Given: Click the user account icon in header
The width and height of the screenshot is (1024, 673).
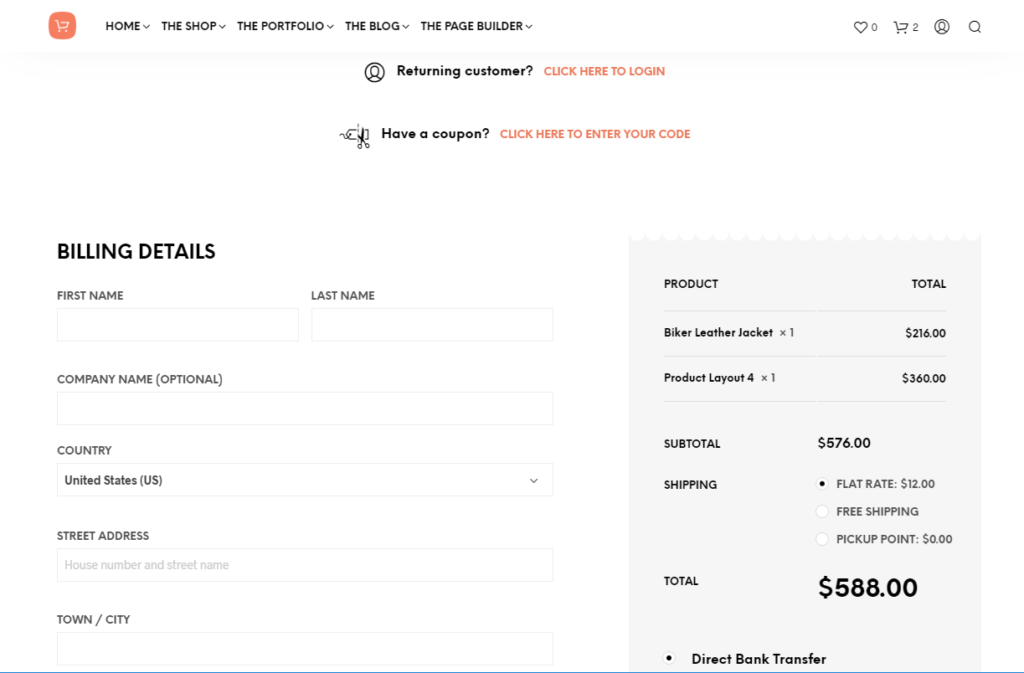Looking at the screenshot, I should (941, 27).
